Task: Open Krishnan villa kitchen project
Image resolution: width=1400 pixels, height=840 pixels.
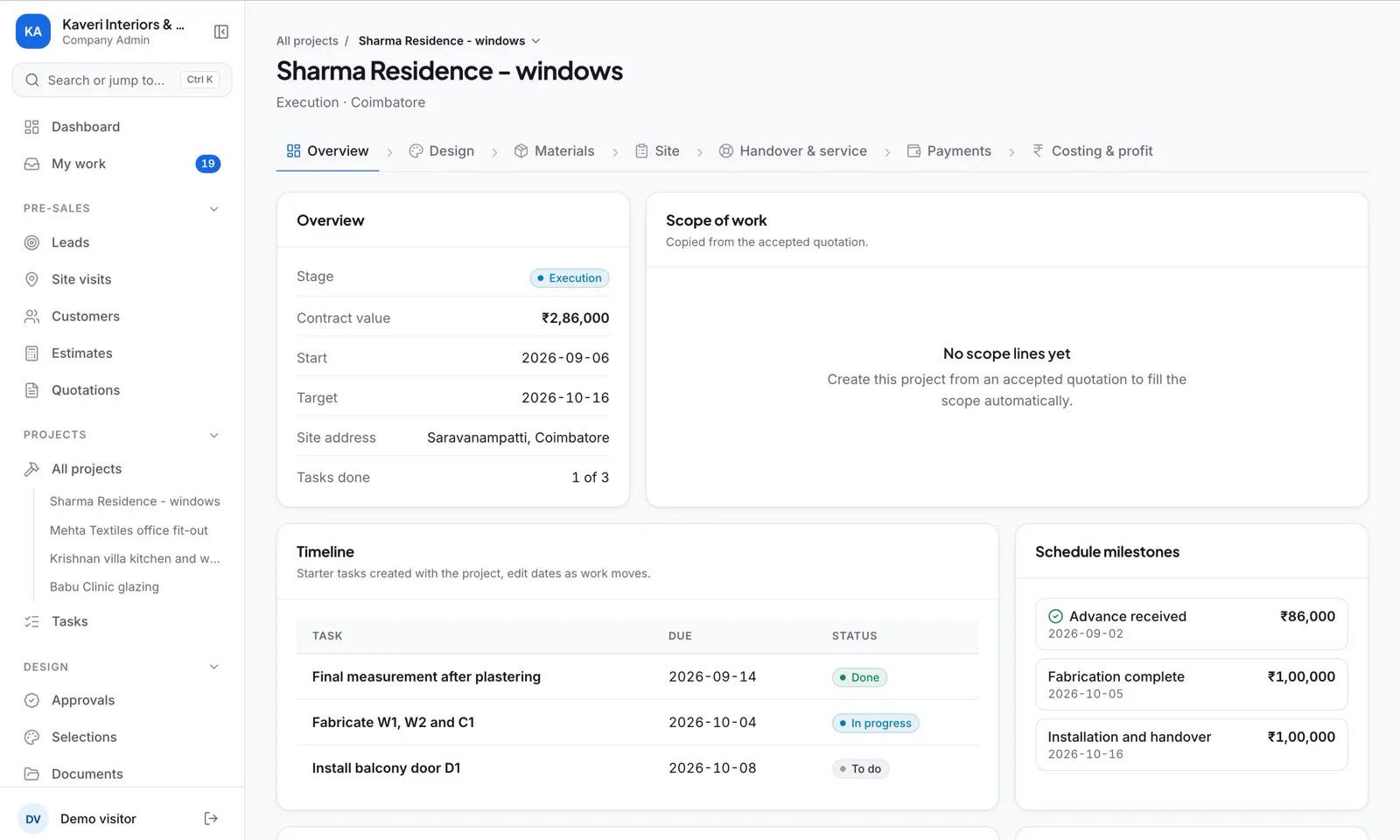Action: pyautogui.click(x=135, y=558)
